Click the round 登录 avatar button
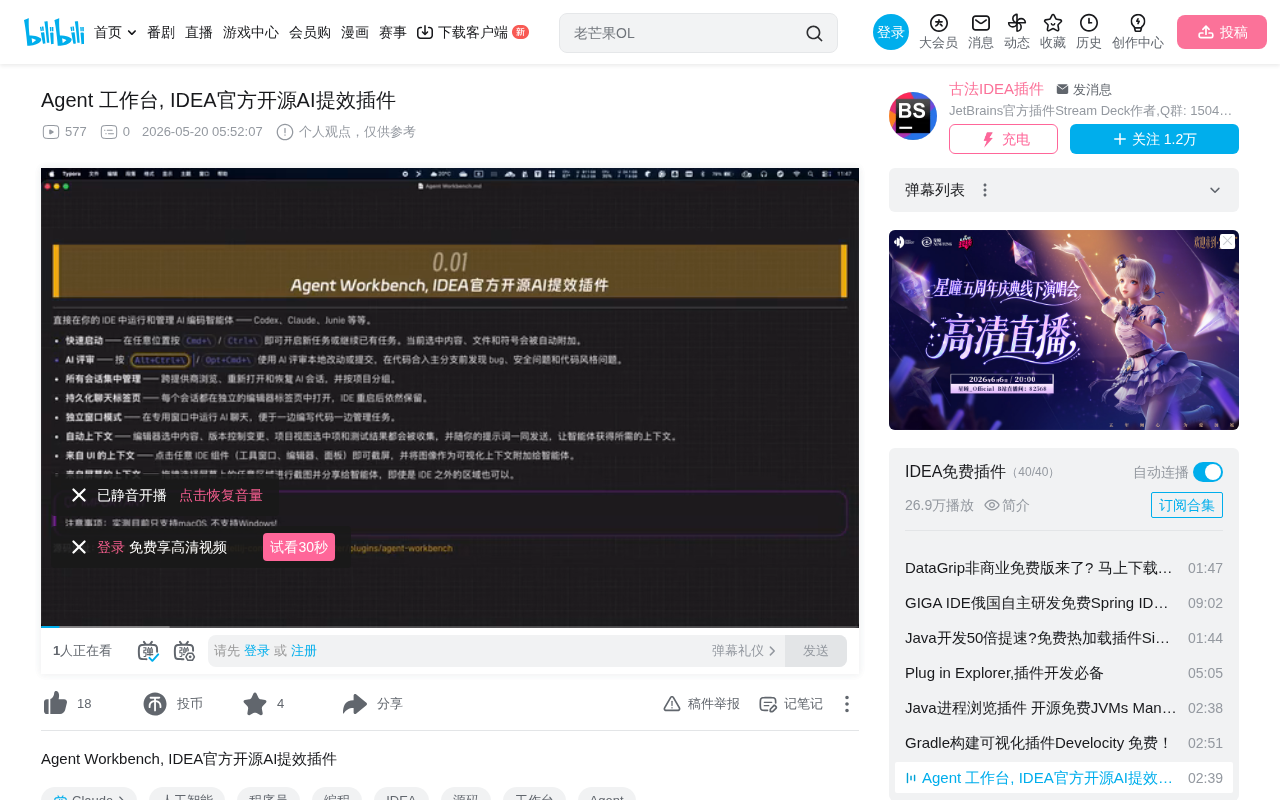1280x800 pixels. 891,32
